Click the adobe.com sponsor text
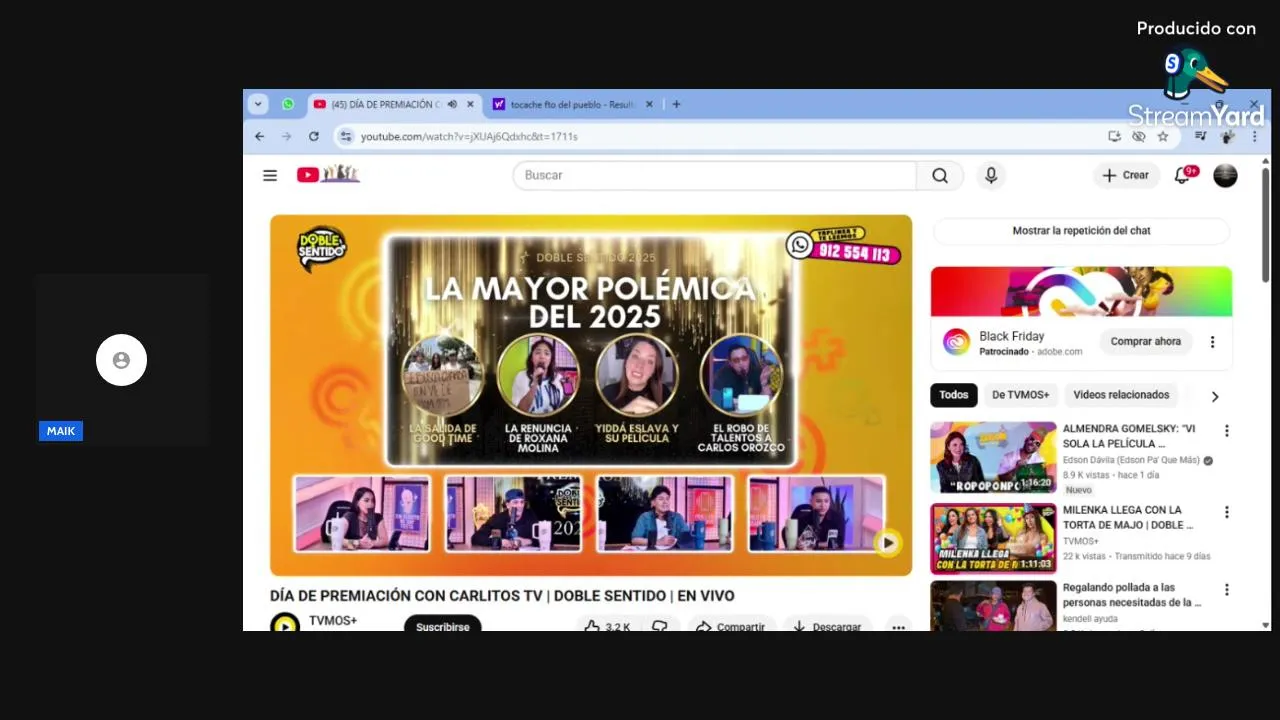1280x720 pixels. coord(1060,352)
